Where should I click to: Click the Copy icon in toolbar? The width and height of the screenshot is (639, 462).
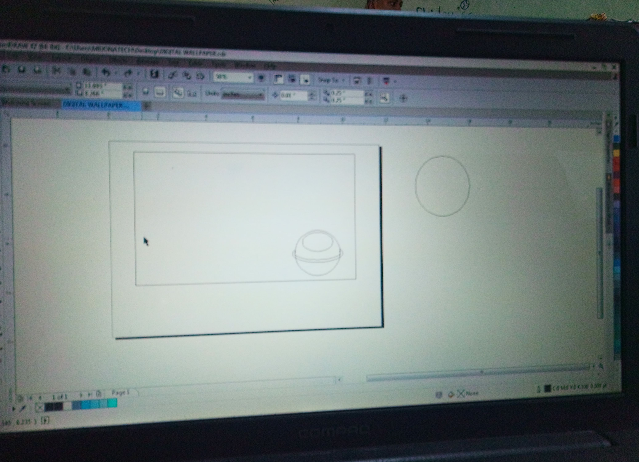point(72,72)
